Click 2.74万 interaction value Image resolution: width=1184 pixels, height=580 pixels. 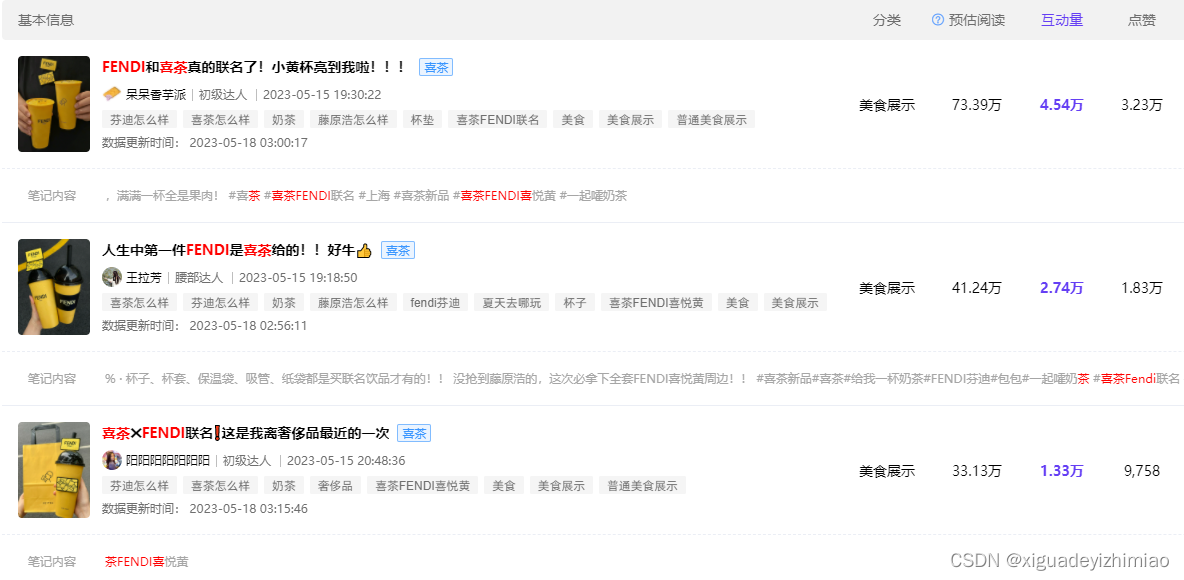1062,288
